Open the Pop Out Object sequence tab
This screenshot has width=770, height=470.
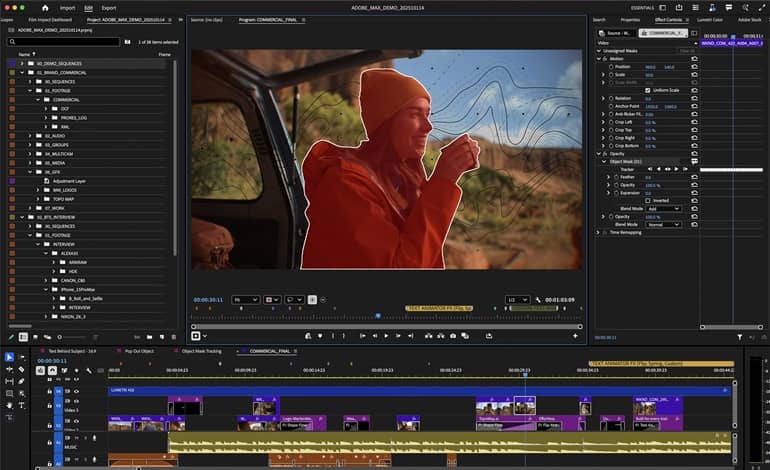tap(139, 351)
